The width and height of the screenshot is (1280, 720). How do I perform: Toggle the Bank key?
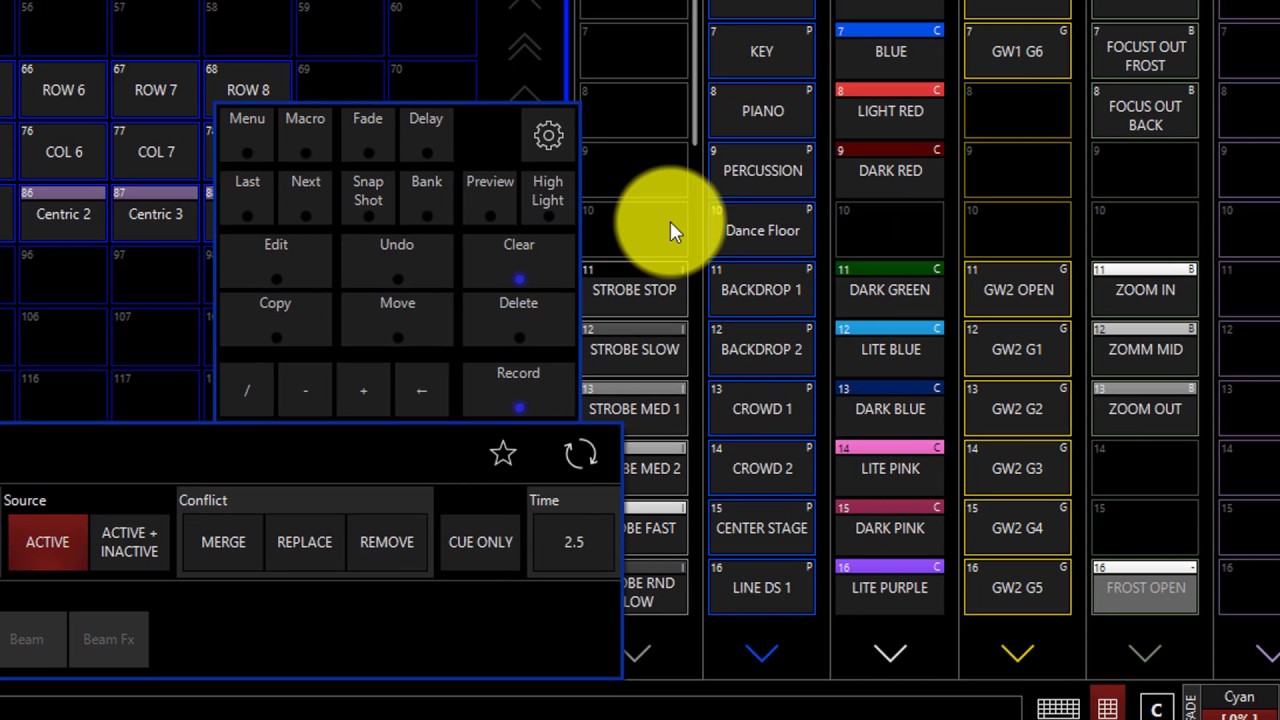[426, 197]
